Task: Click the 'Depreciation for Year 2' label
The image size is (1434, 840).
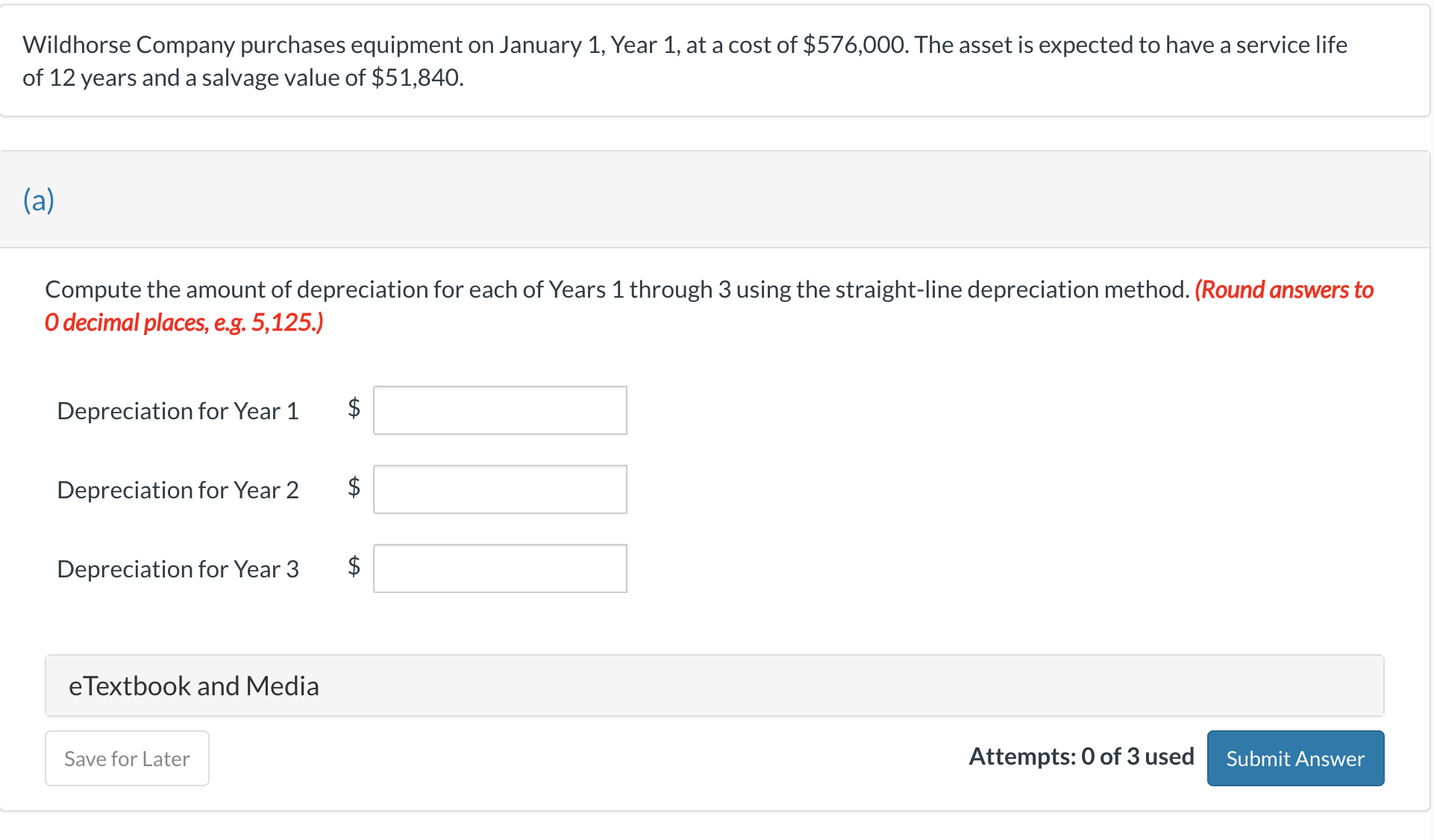Action: pos(178,490)
